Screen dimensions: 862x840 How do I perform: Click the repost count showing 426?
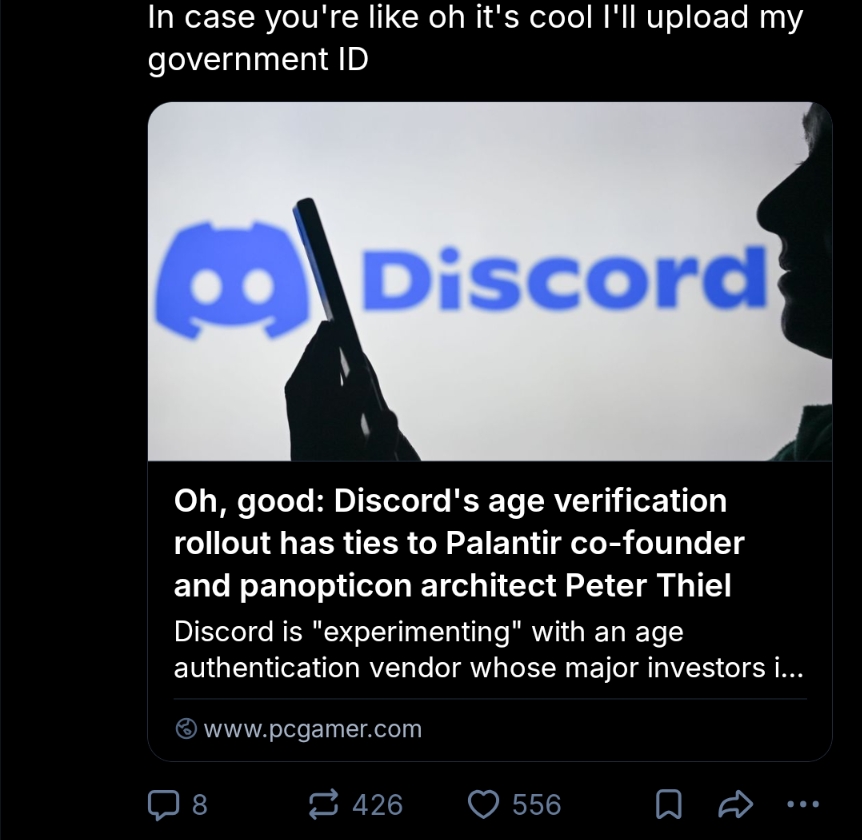[377, 805]
